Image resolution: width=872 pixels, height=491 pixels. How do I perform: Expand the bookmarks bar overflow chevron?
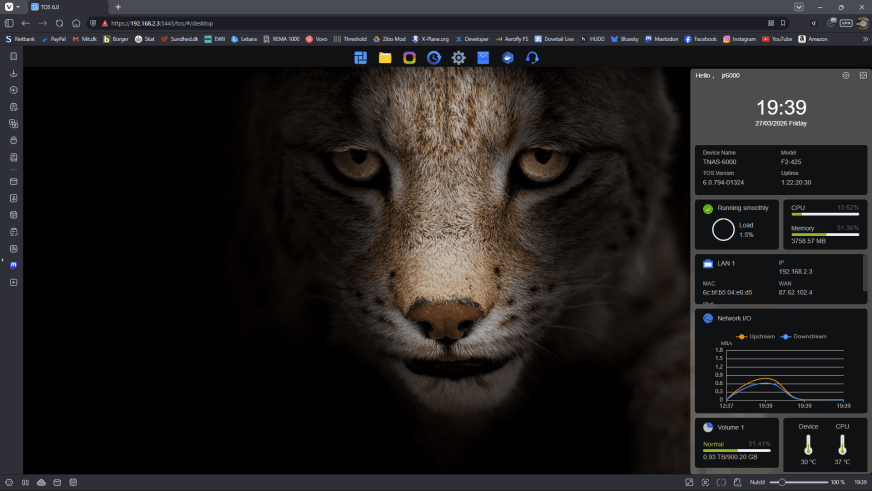coord(865,39)
